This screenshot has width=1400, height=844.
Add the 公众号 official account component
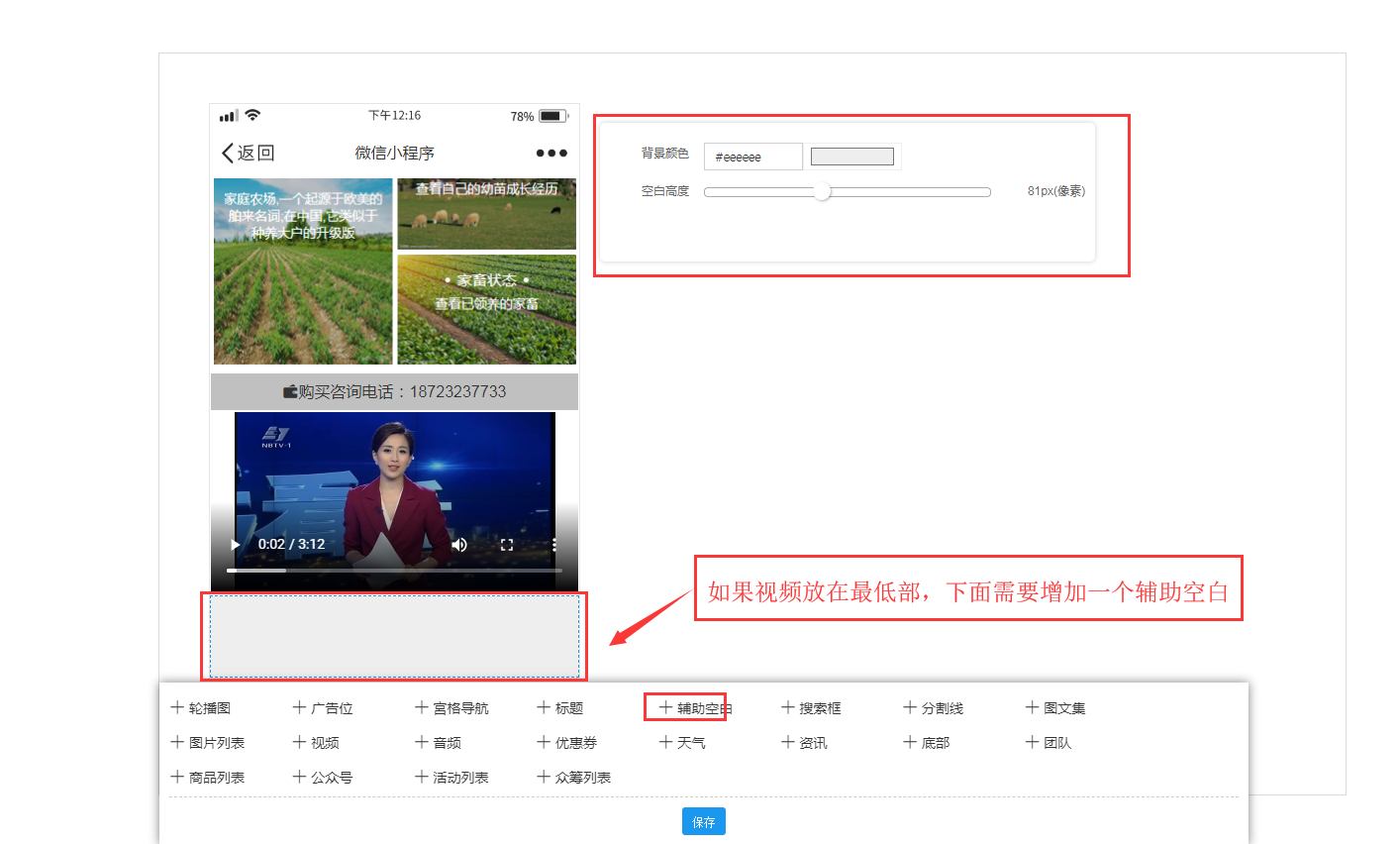323,778
